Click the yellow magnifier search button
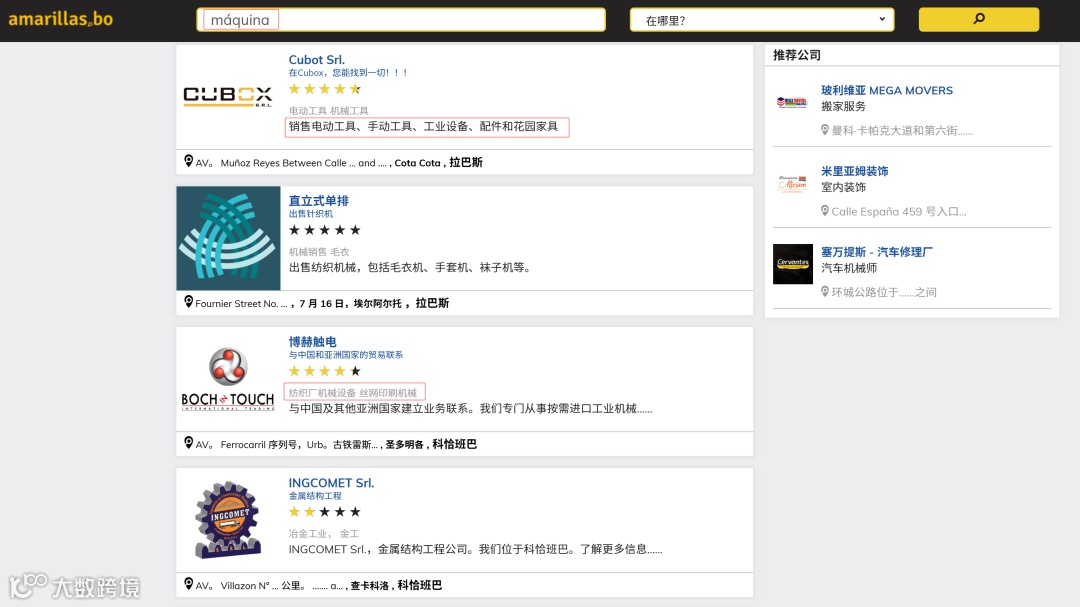Screen dimensions: 1080x607 [x=979, y=19]
